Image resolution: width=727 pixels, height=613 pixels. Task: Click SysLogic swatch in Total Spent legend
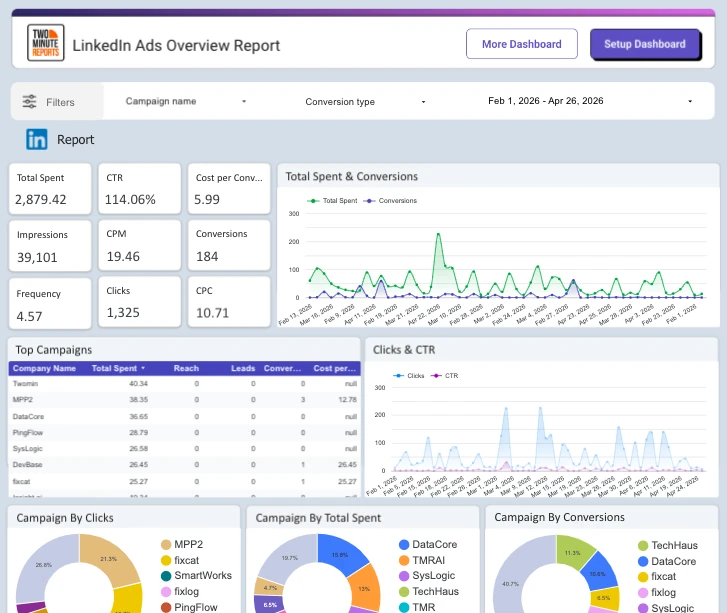404,576
